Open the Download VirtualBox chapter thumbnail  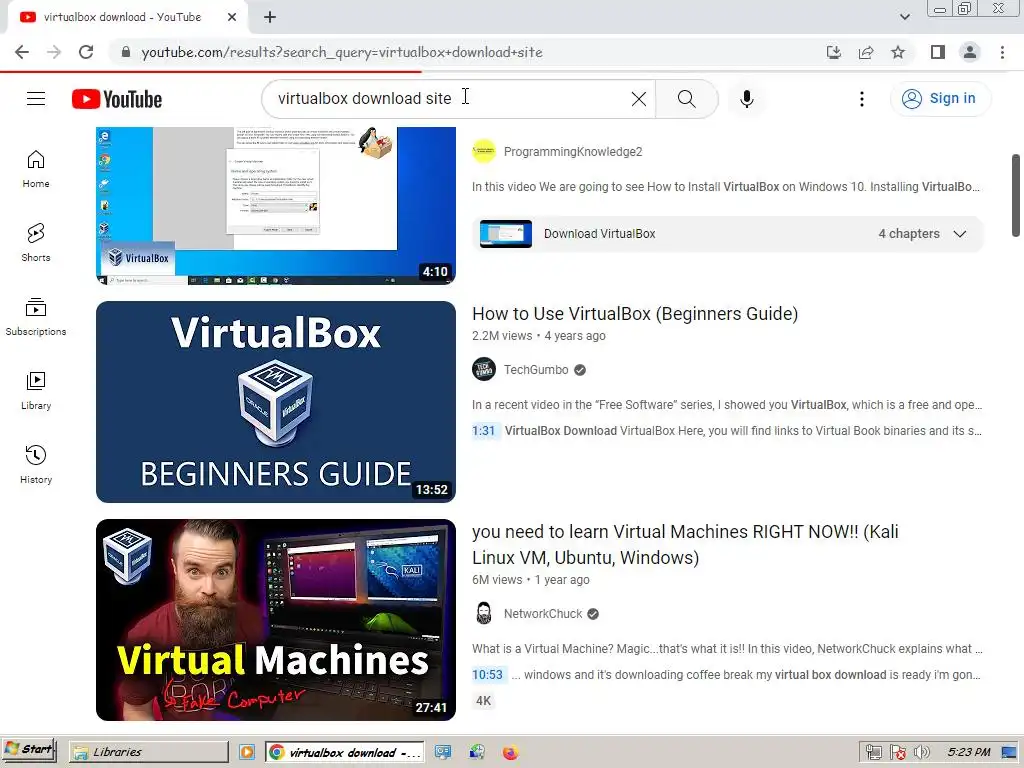pos(505,234)
